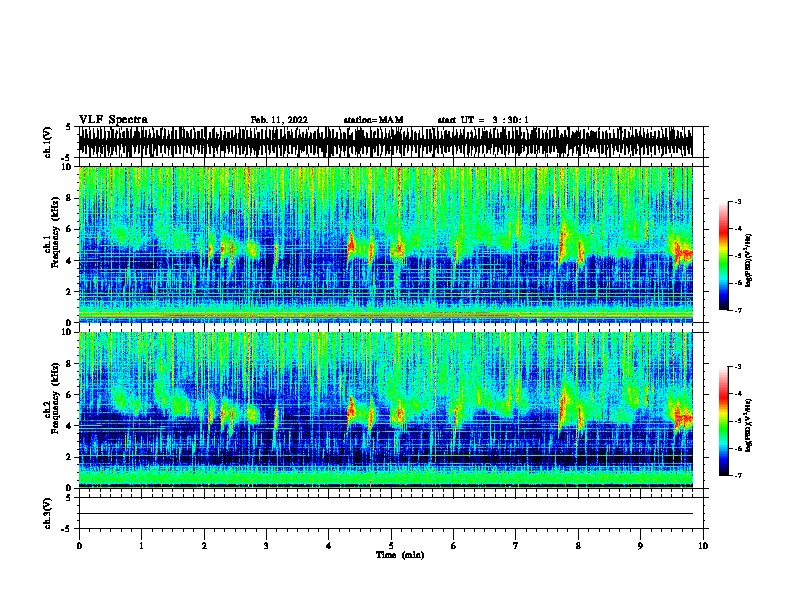Click the "Time (min)" axis label
The width and height of the screenshot is (792, 612).
400,555
